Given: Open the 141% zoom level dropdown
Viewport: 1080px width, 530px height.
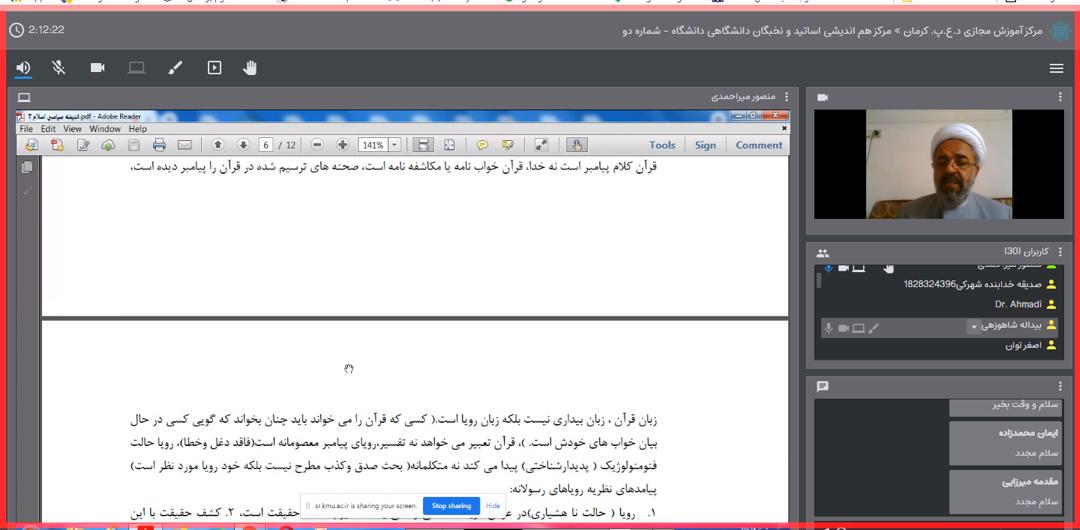Looking at the screenshot, I should click(395, 145).
